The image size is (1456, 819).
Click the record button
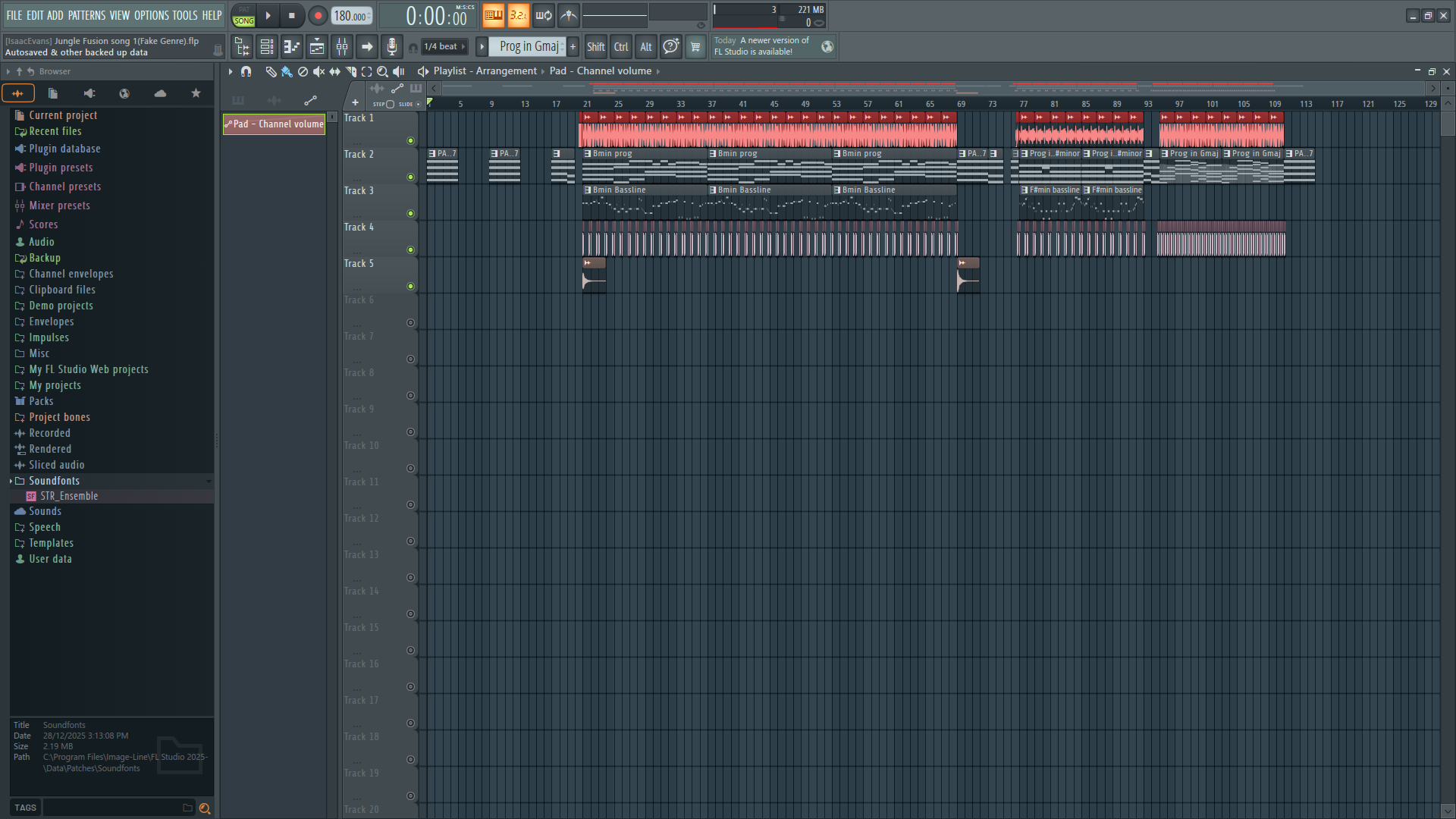click(318, 15)
